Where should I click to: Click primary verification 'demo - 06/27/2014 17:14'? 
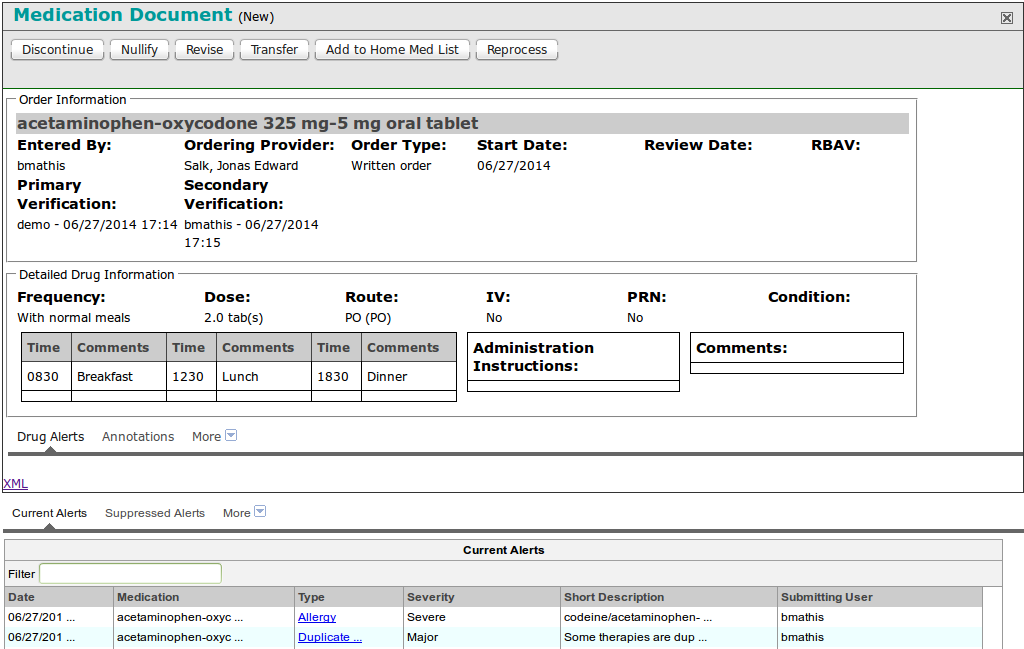97,225
